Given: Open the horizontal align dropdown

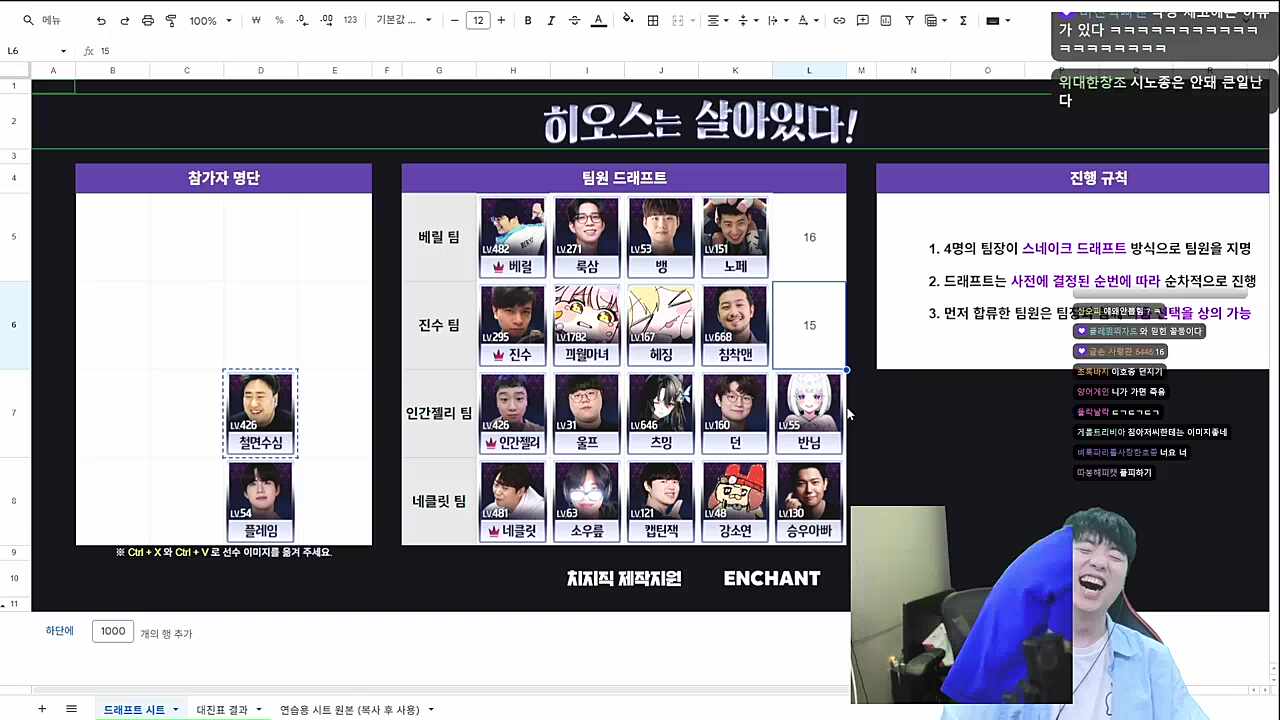Looking at the screenshot, I should (x=718, y=20).
